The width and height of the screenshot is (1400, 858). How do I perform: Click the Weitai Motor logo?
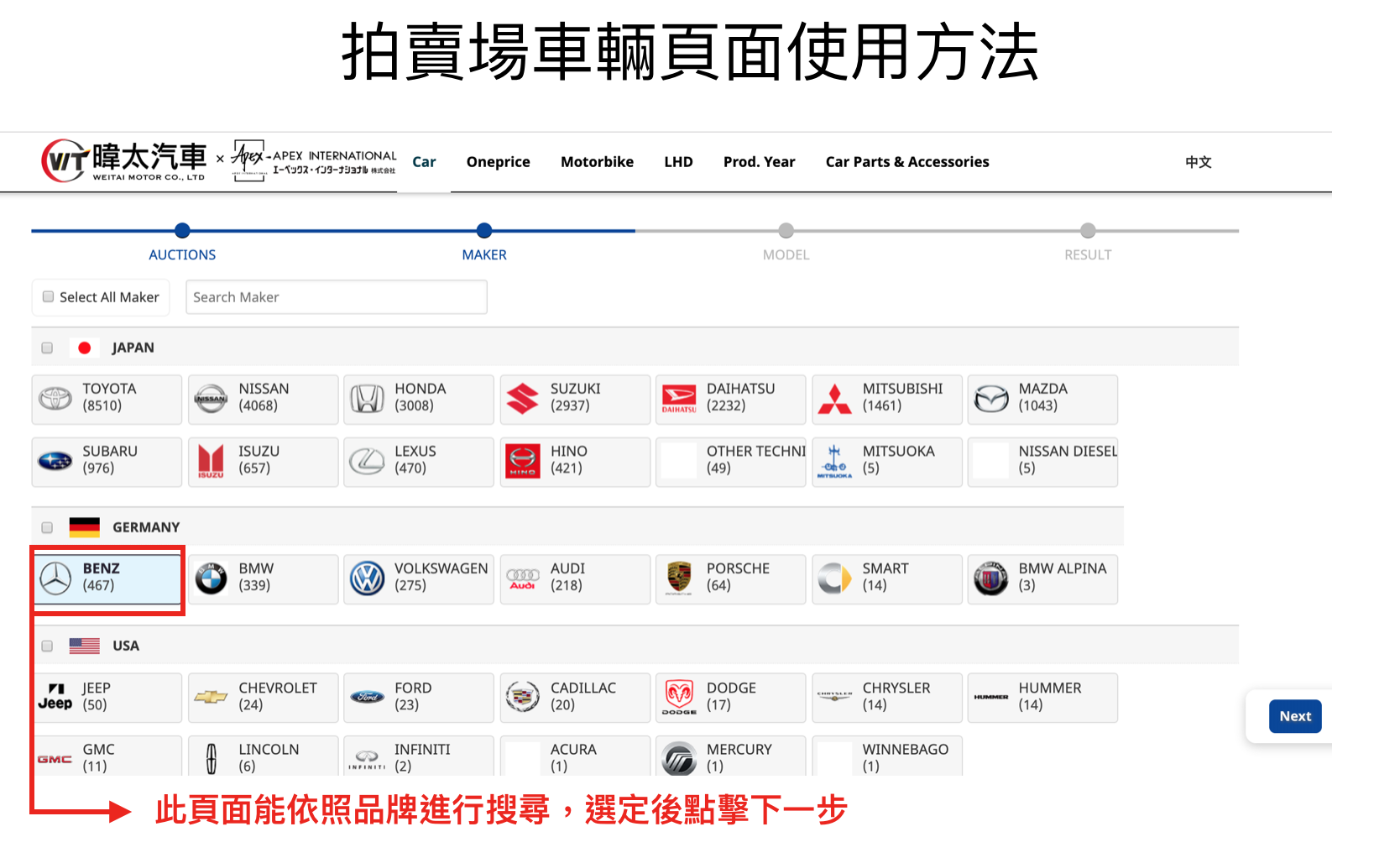click(124, 161)
